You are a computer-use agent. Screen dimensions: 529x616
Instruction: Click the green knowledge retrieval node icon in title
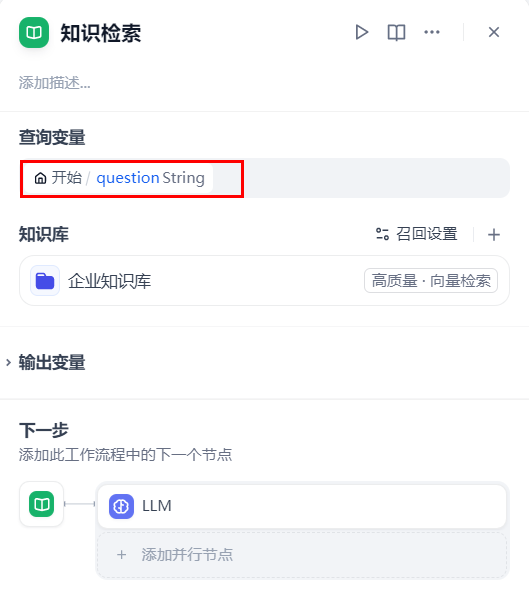point(34,33)
